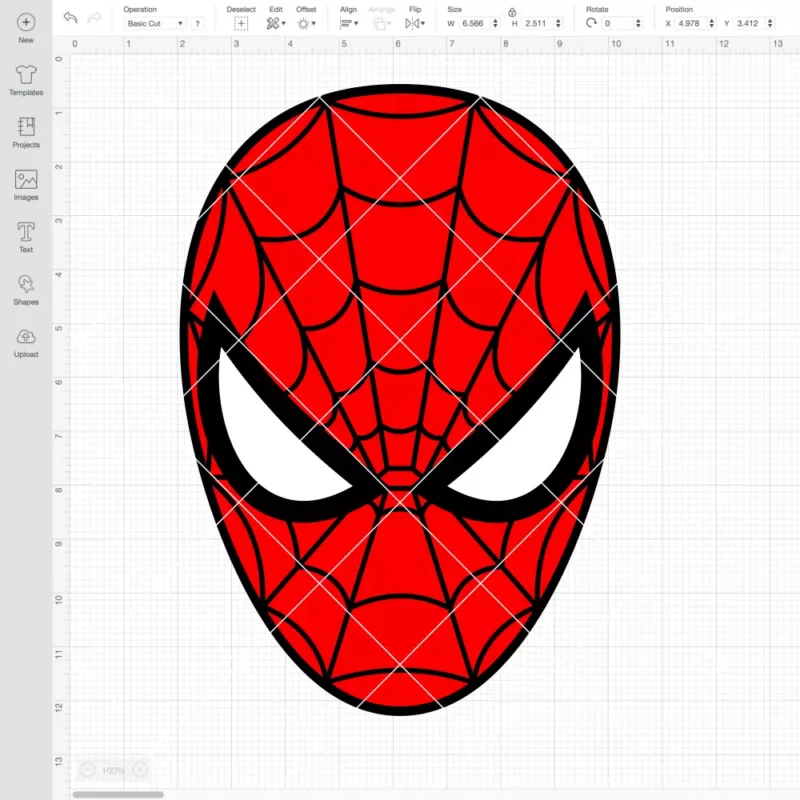Viewport: 800px width, 800px height.
Task: Open the Edit tools menu
Action: 276,23
